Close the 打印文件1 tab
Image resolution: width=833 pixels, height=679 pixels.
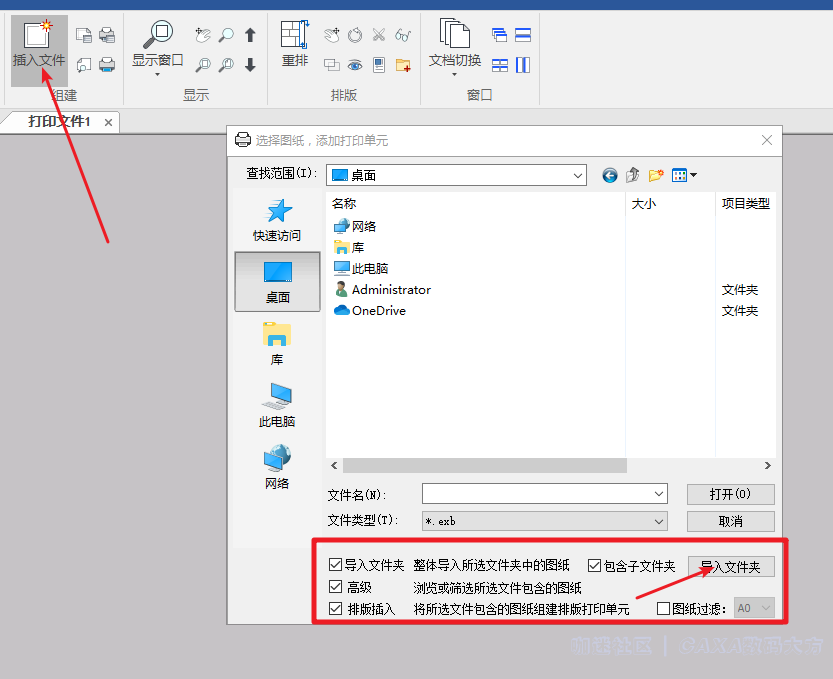108,123
